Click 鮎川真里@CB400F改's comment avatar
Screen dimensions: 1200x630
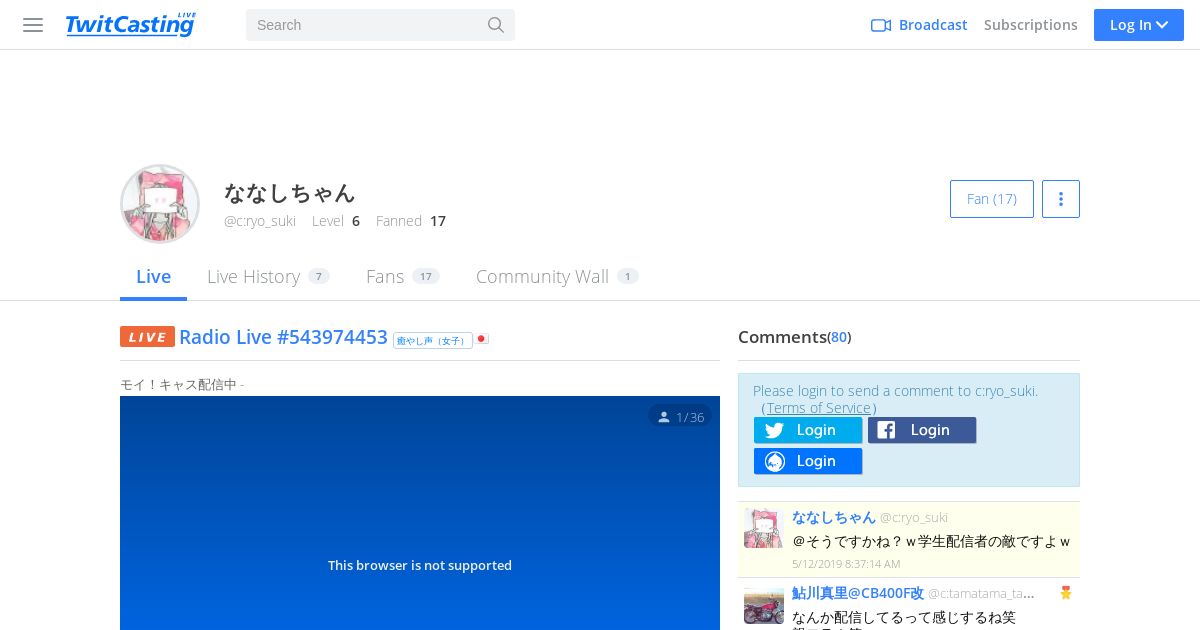click(764, 605)
